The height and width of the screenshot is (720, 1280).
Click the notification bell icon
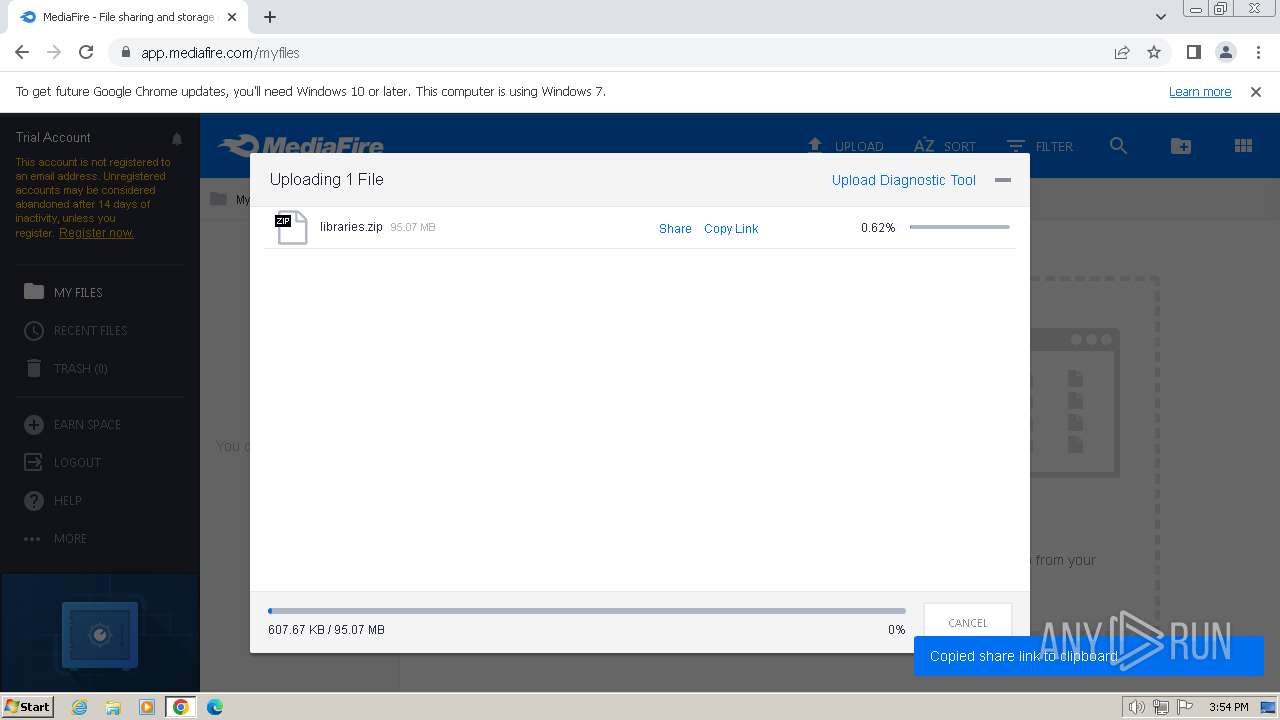[177, 138]
